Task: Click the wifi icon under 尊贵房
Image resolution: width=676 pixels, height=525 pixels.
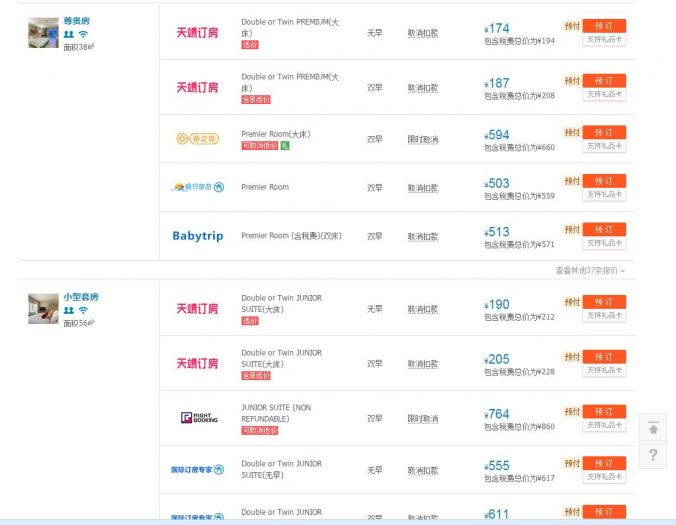Action: tap(83, 34)
